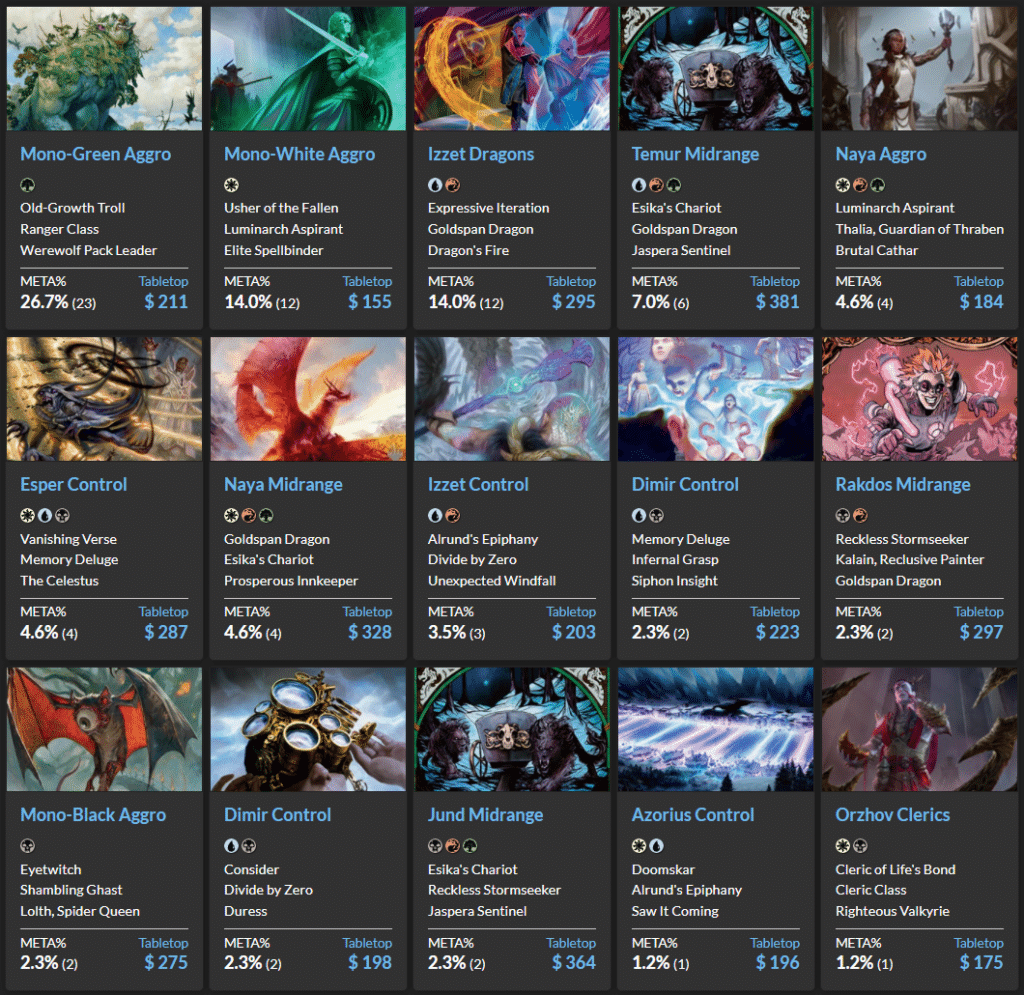Click the Lolth, Spider Queen card name

(x=80, y=911)
